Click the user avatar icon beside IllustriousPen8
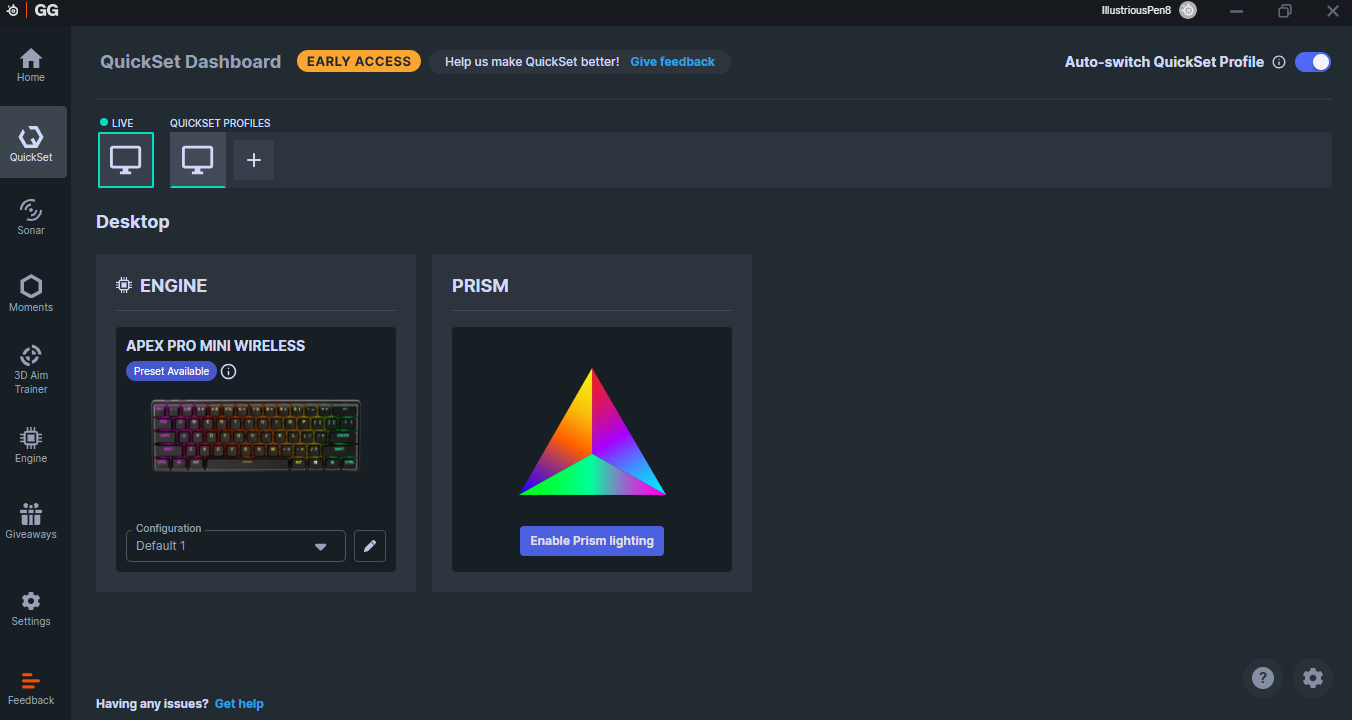This screenshot has width=1352, height=720. (1188, 10)
